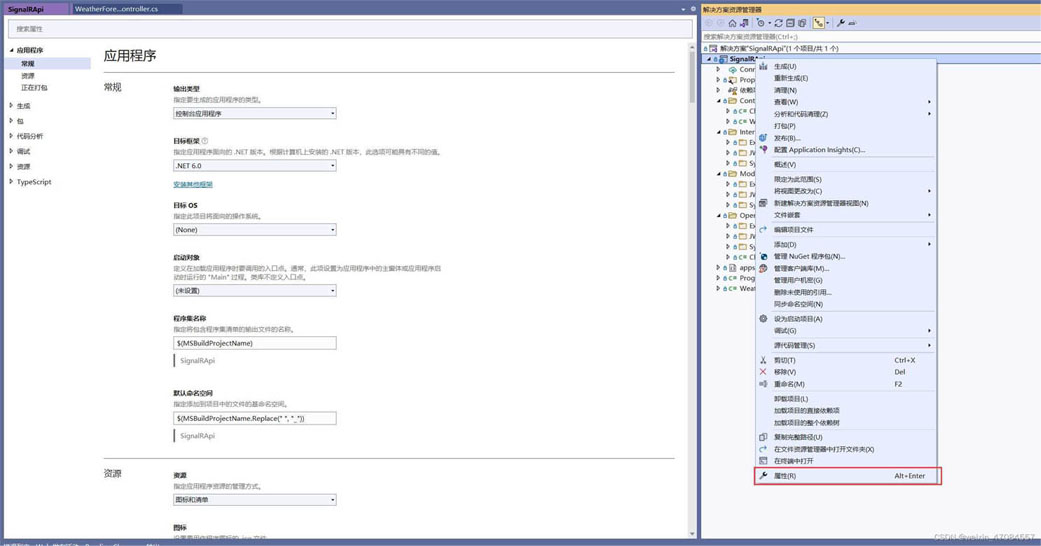Click the Refresh icon in Solution Explorer toolbar

click(779, 23)
